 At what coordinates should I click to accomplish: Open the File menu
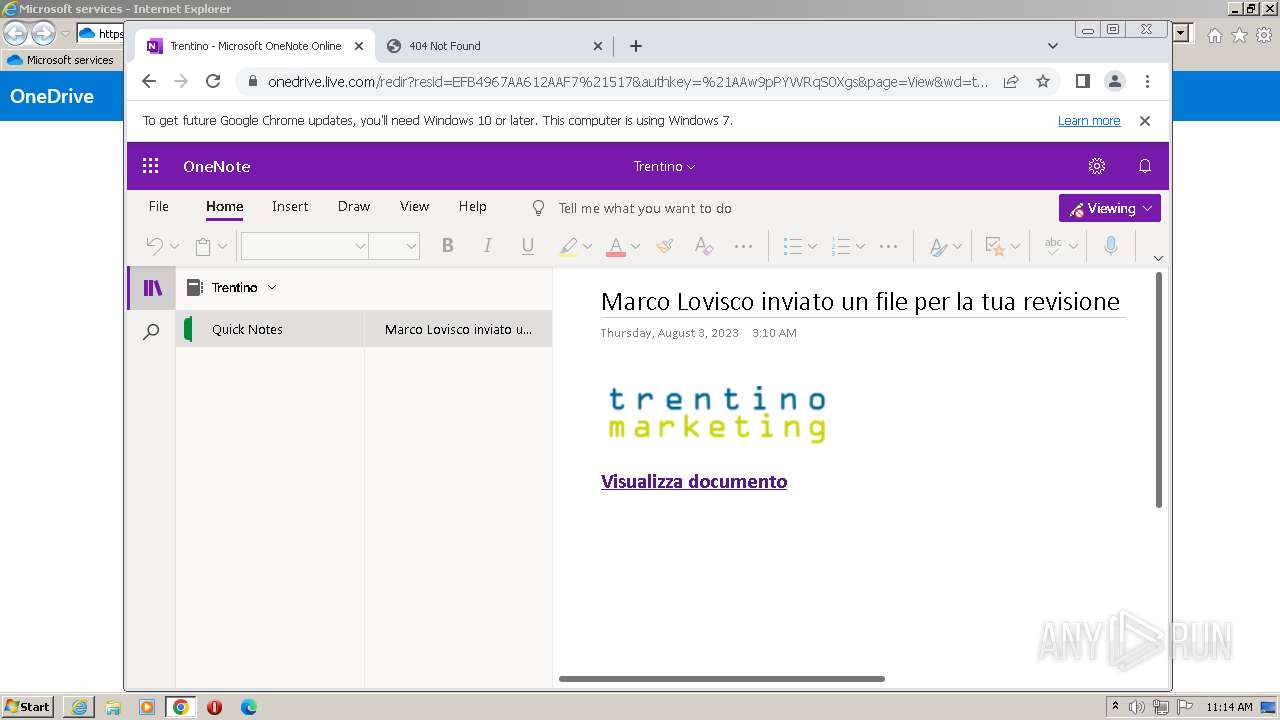[159, 206]
